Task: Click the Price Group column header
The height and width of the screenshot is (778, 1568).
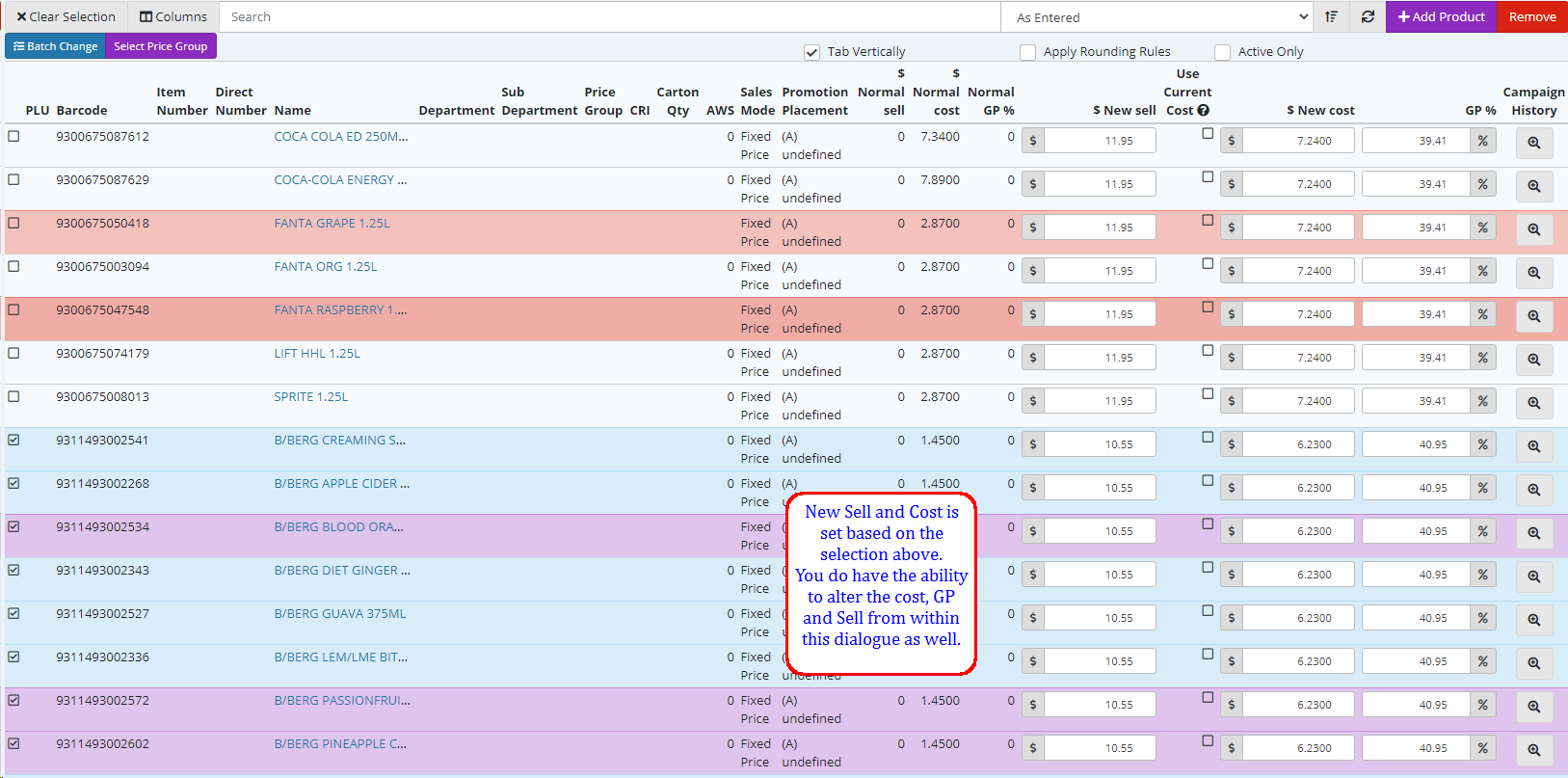Action: [603, 101]
